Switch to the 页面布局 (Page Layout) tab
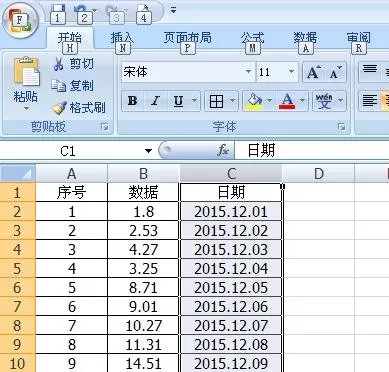Screen dimensions: 389x372 coord(187,38)
